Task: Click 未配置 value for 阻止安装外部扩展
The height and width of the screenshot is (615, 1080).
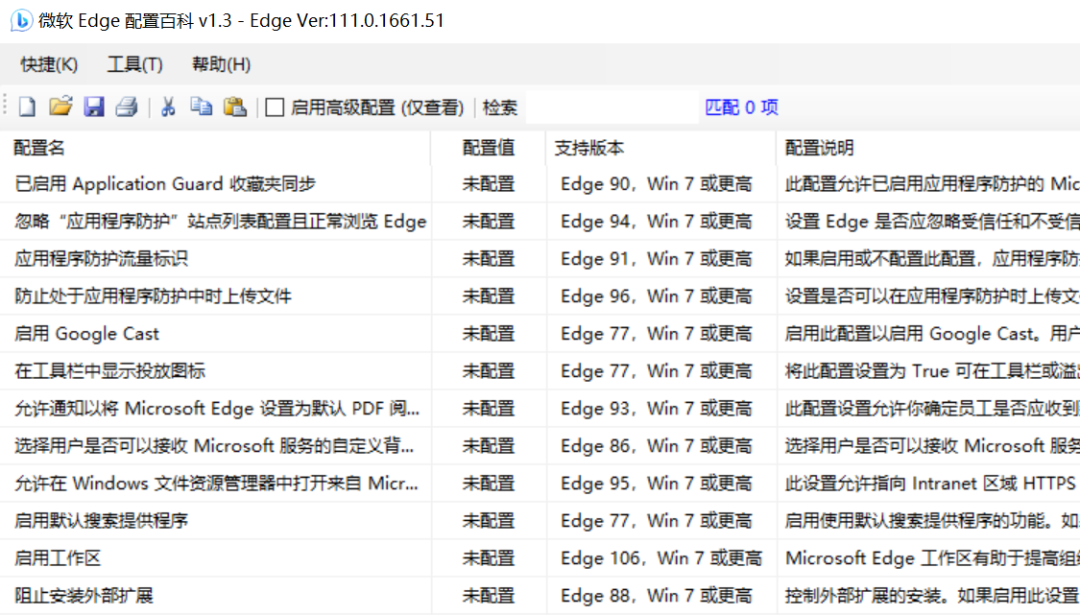Action: (x=488, y=595)
